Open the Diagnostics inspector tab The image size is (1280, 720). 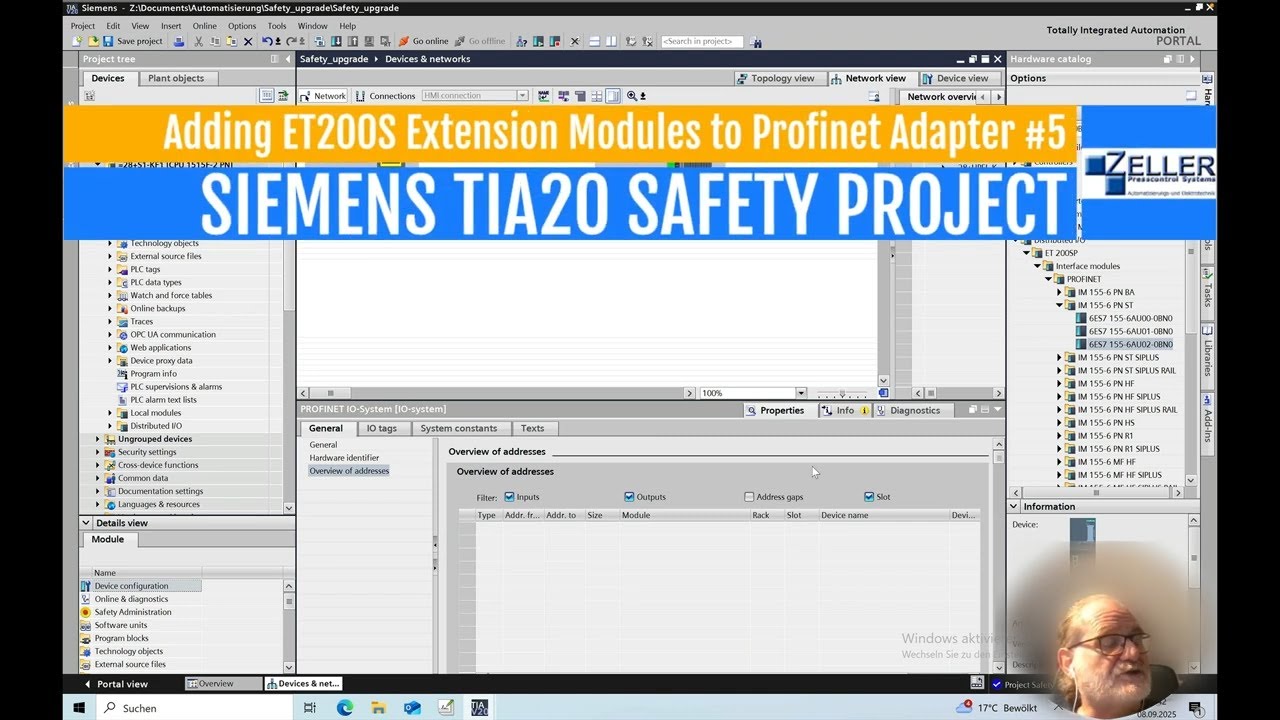908,410
